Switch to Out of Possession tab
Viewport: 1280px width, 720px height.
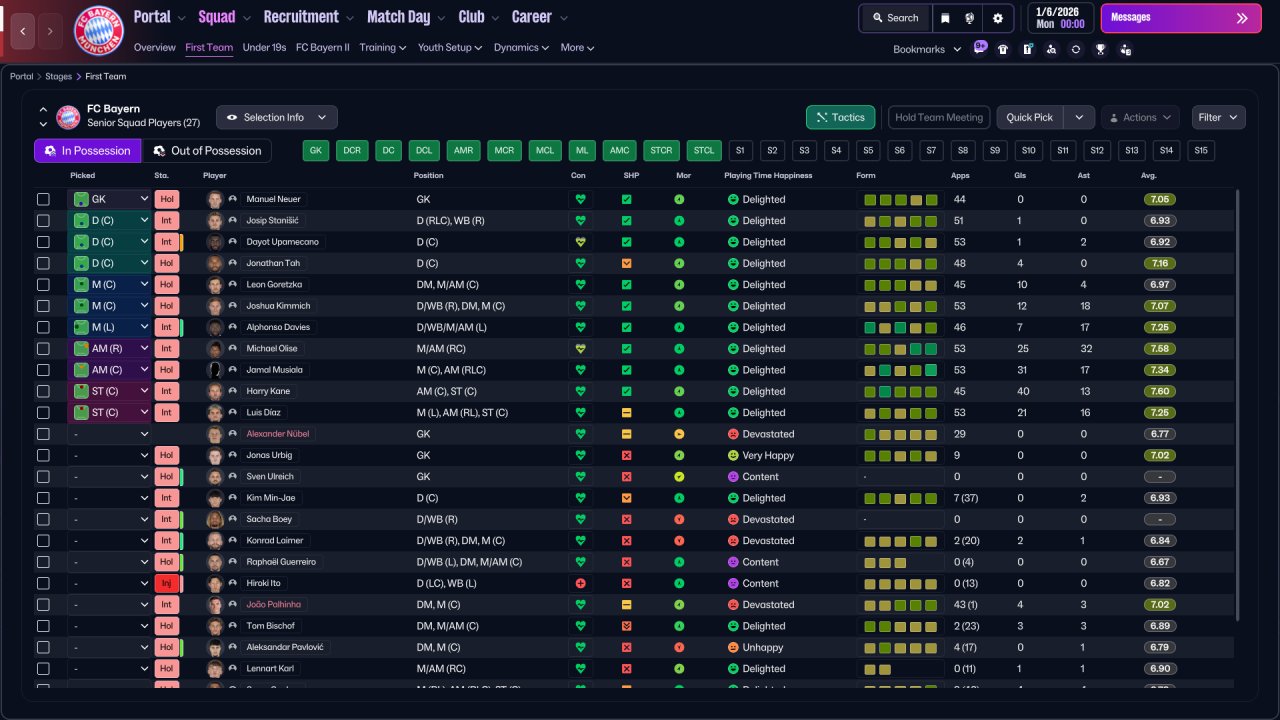click(x=207, y=151)
